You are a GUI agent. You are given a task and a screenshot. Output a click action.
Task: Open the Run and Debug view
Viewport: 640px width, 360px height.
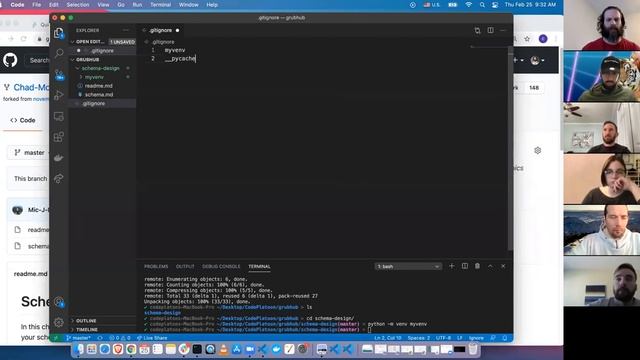pos(59,95)
